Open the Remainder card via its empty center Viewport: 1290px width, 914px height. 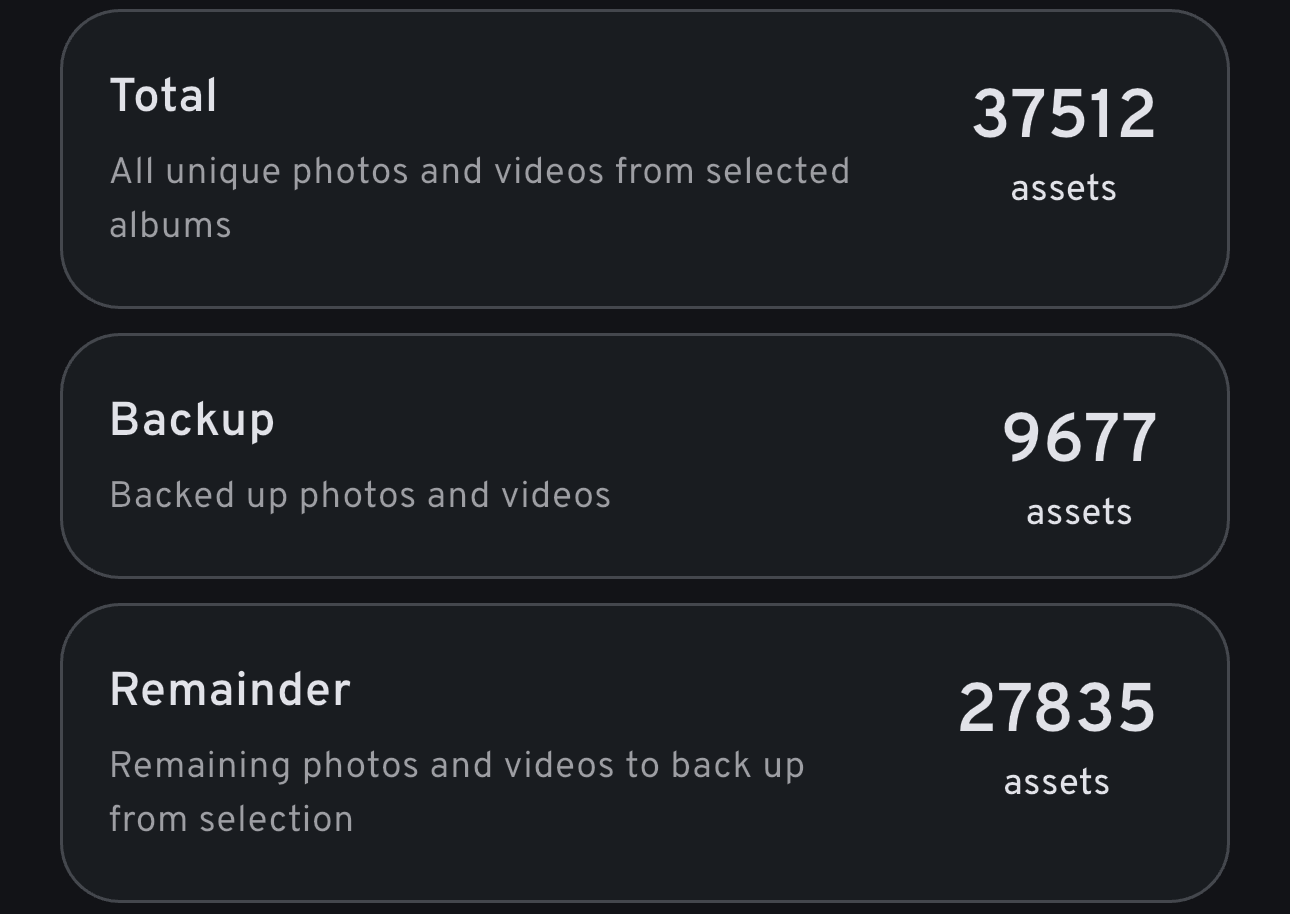point(880,840)
